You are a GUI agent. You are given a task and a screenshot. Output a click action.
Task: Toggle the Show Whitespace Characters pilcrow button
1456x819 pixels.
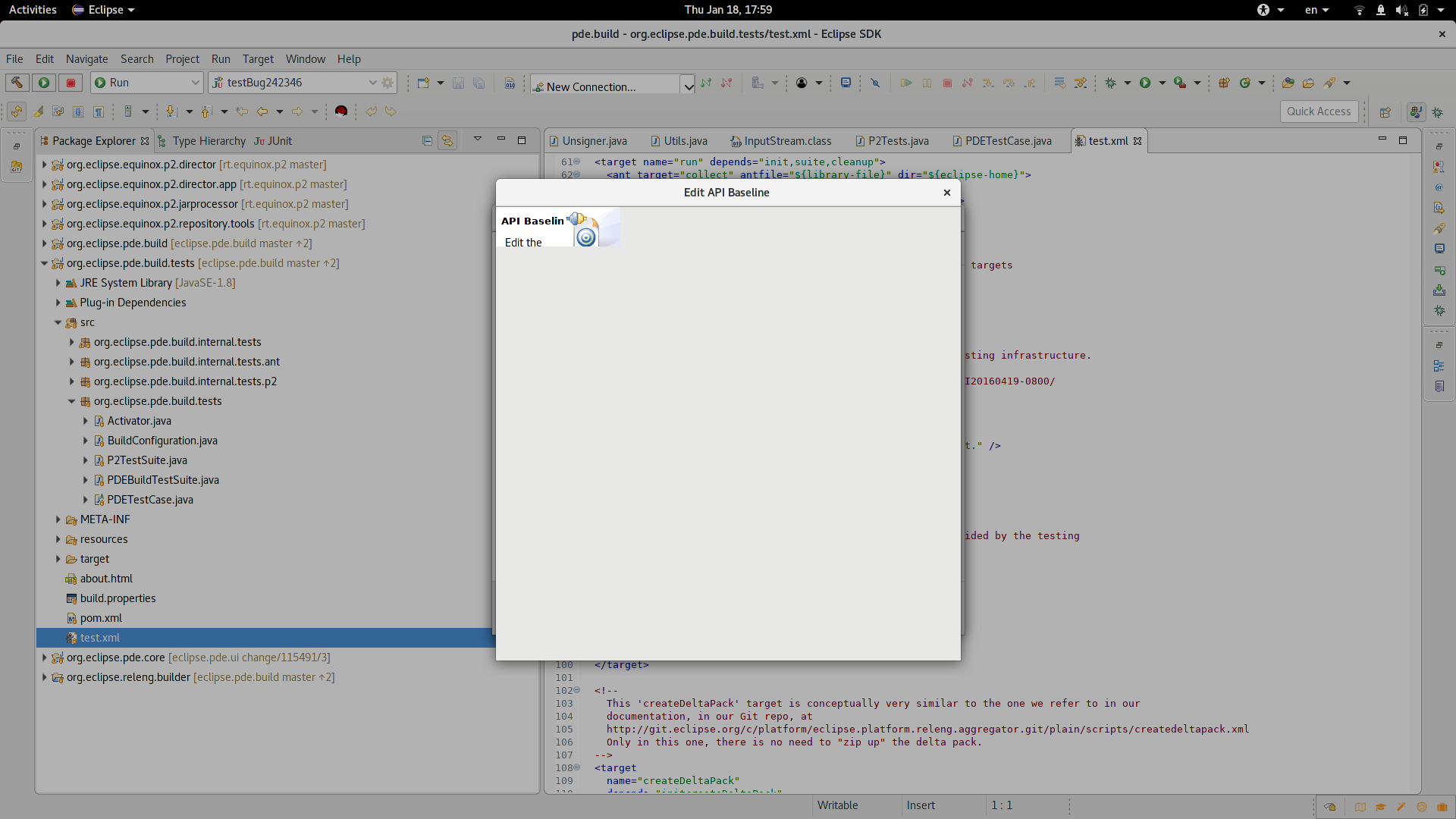(x=99, y=111)
